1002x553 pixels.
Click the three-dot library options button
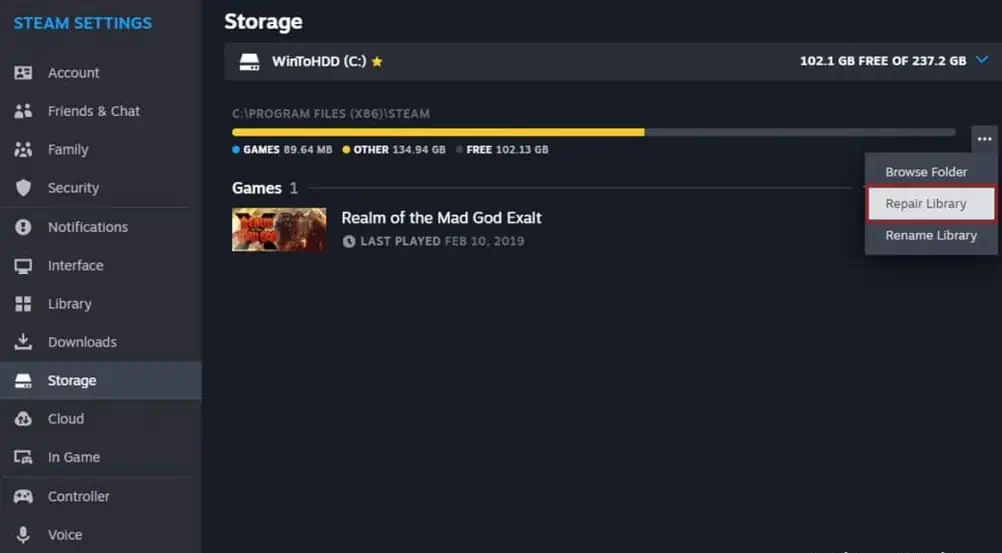click(984, 139)
